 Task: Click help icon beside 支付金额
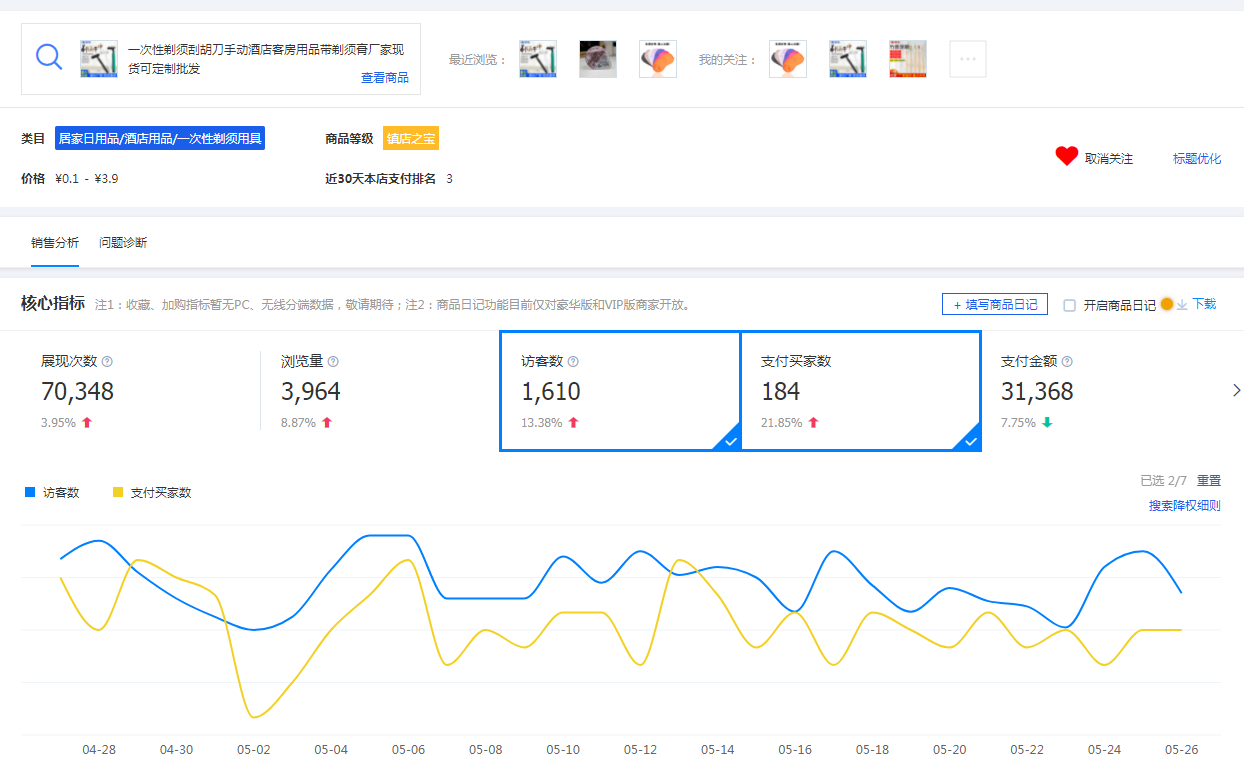pos(1067,362)
